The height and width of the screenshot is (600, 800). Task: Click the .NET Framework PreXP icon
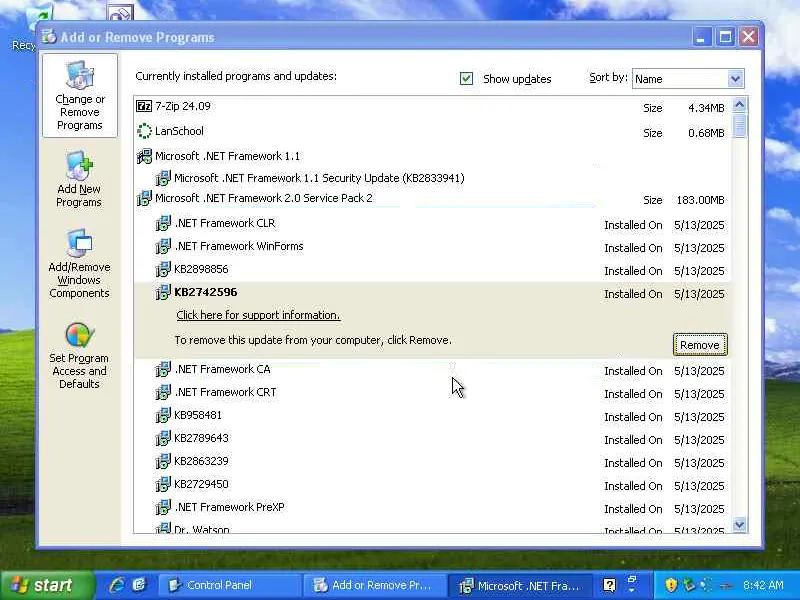click(163, 507)
